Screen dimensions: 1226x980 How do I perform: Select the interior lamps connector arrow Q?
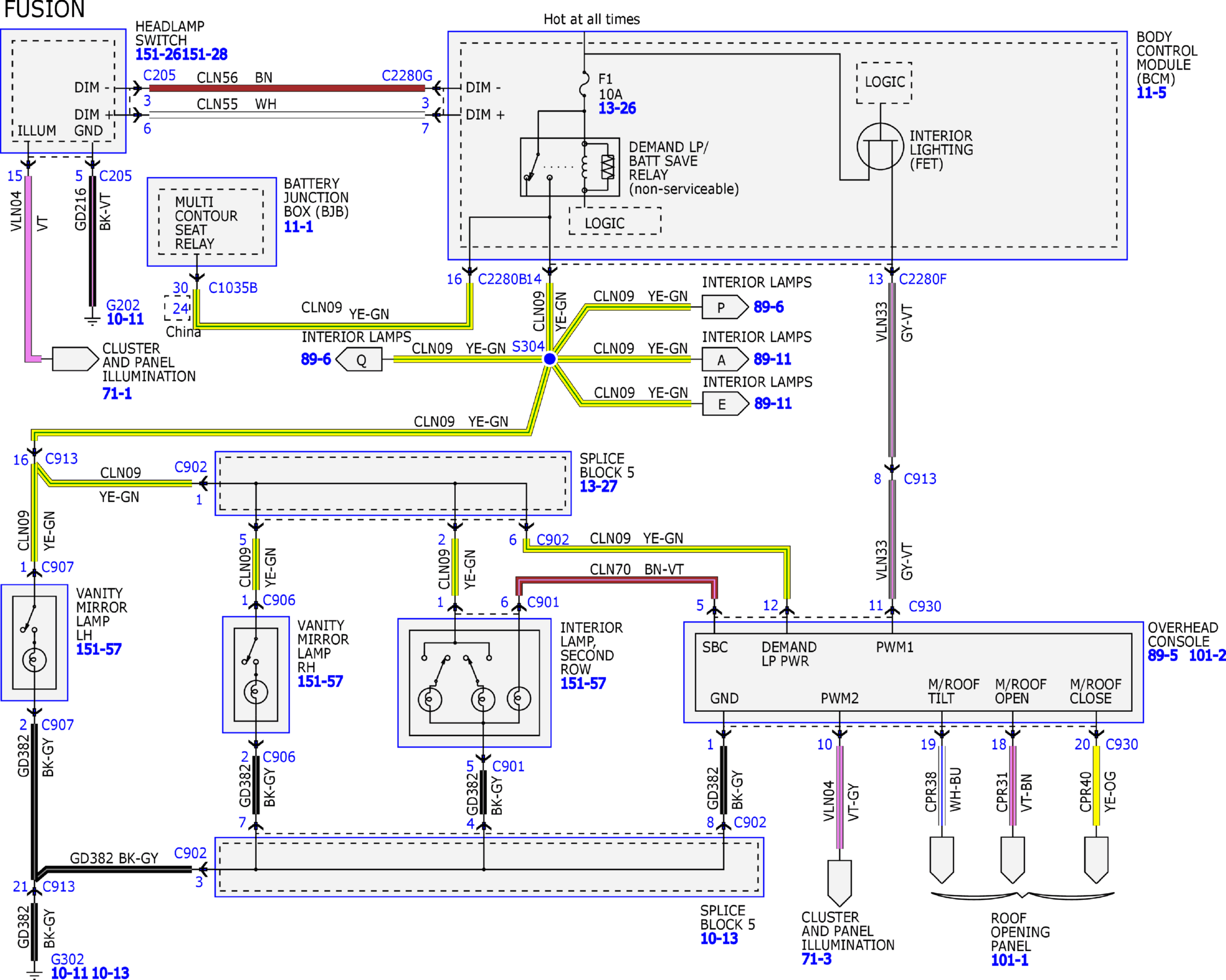tap(359, 360)
